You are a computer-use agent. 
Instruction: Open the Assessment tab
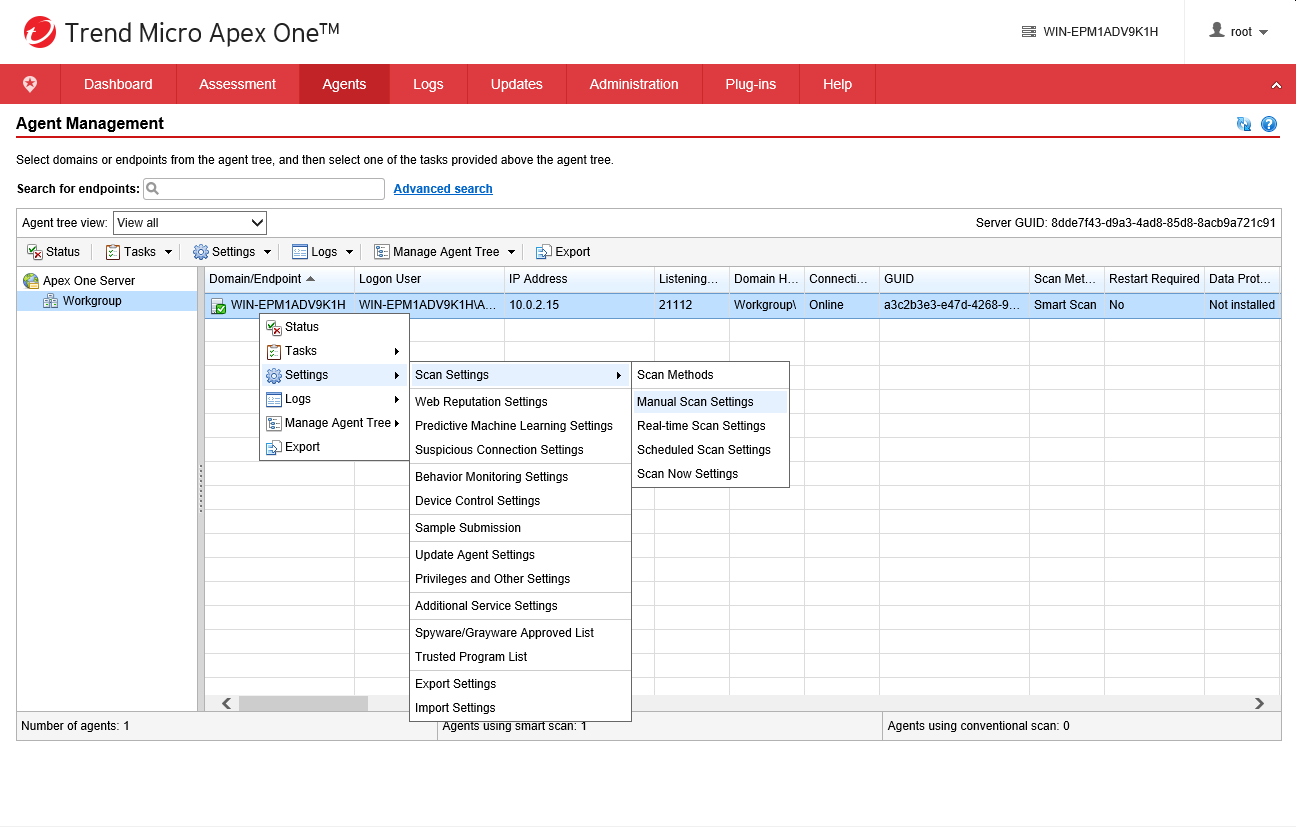click(x=238, y=84)
